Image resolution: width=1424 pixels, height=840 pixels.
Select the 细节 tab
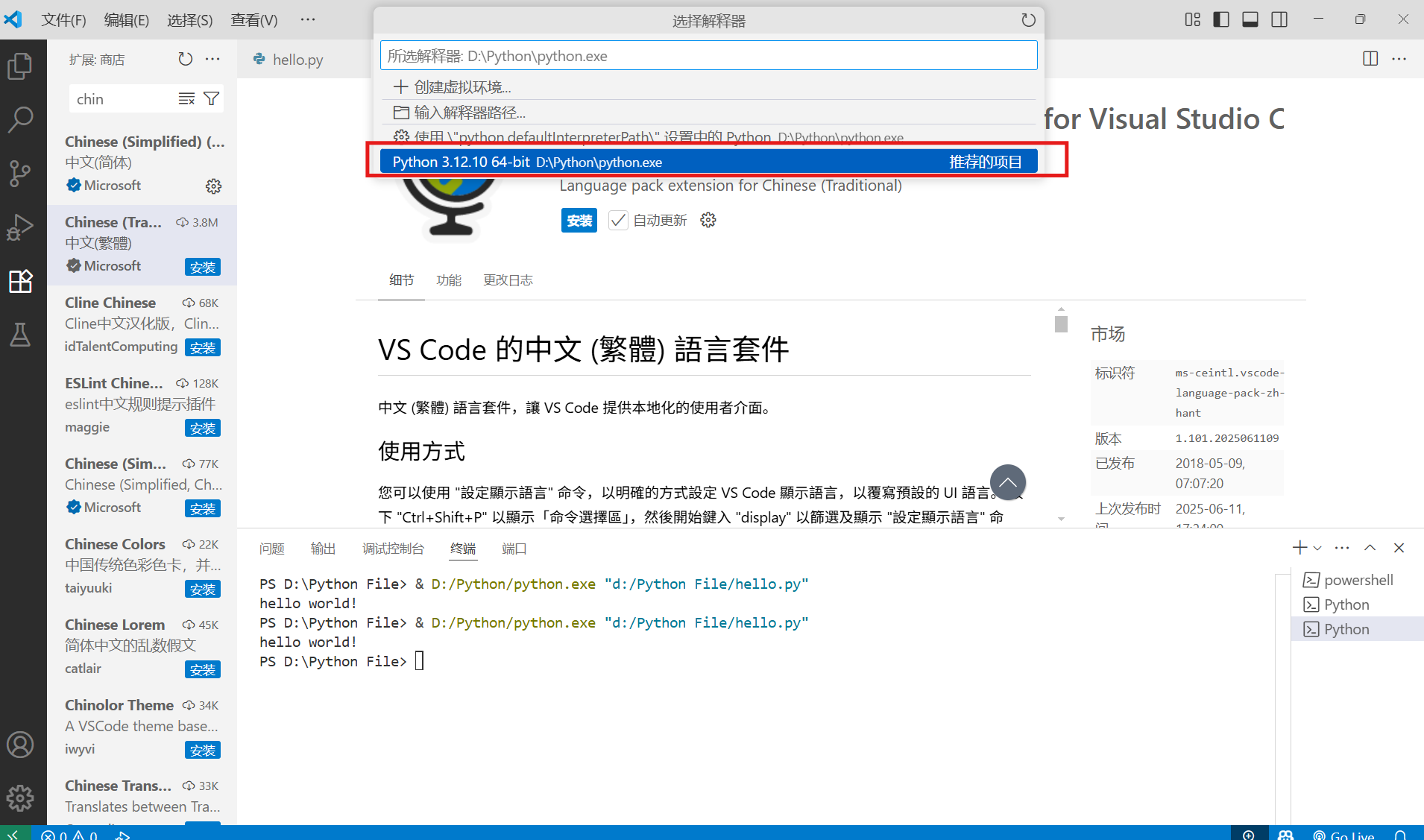[401, 280]
